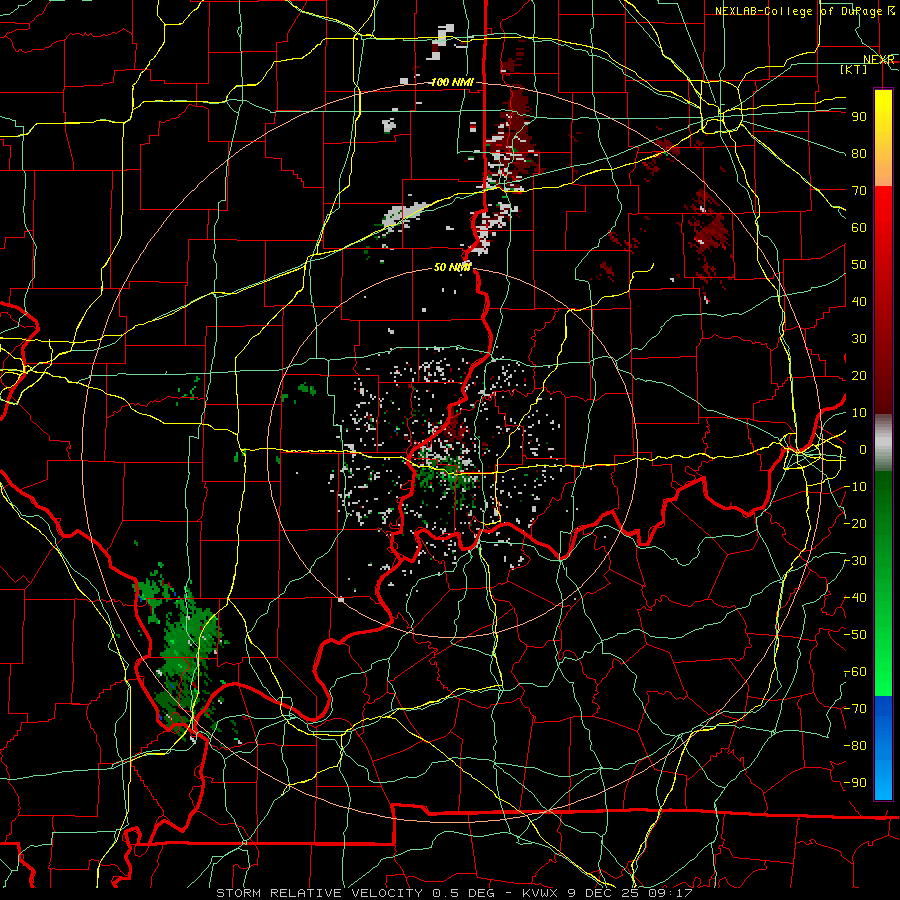
Task: Select the KVWX radar site ID in caption
Action: [540, 893]
